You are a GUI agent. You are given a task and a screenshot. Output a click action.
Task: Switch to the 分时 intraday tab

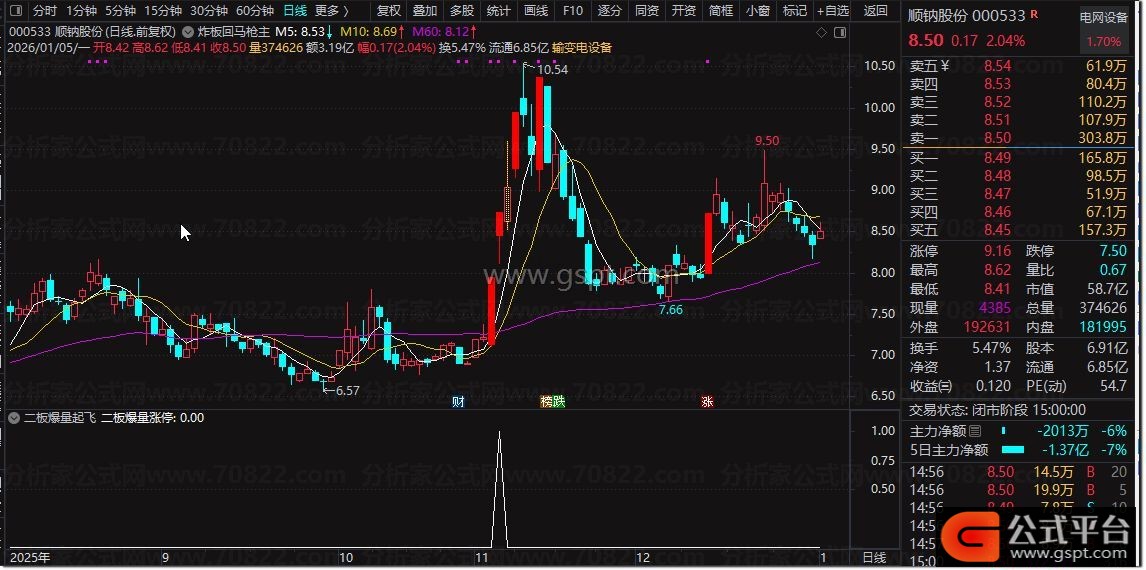pos(45,11)
